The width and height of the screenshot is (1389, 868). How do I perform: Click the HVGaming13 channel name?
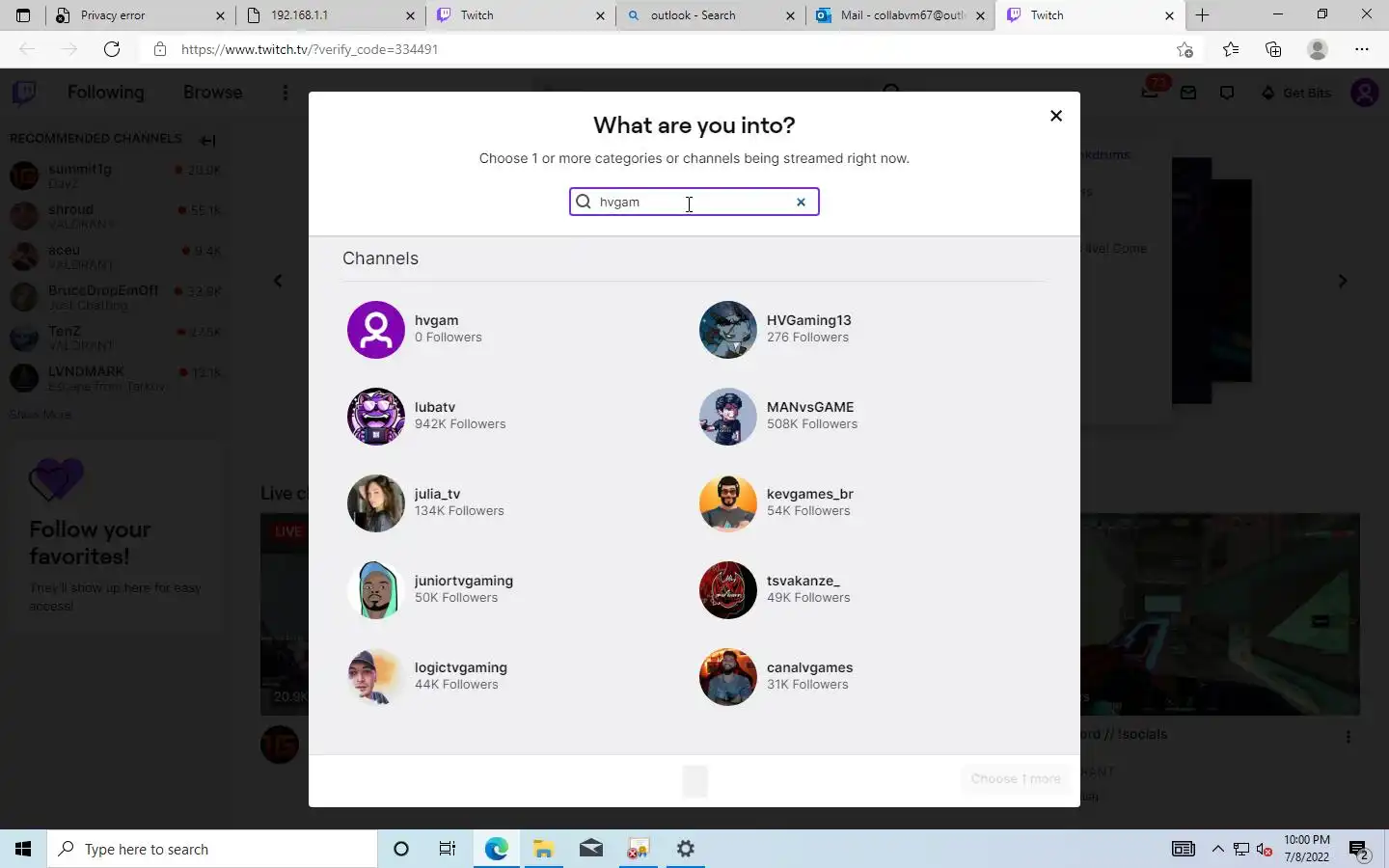[x=808, y=320]
